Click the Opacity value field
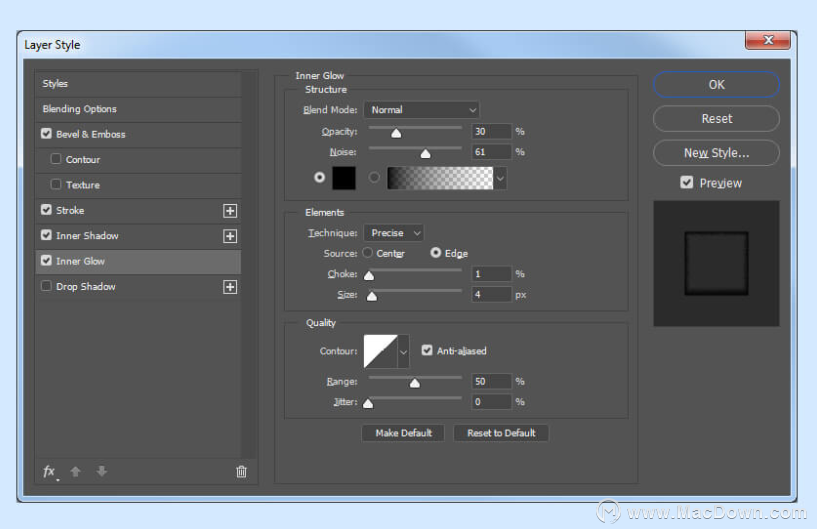 click(x=491, y=131)
